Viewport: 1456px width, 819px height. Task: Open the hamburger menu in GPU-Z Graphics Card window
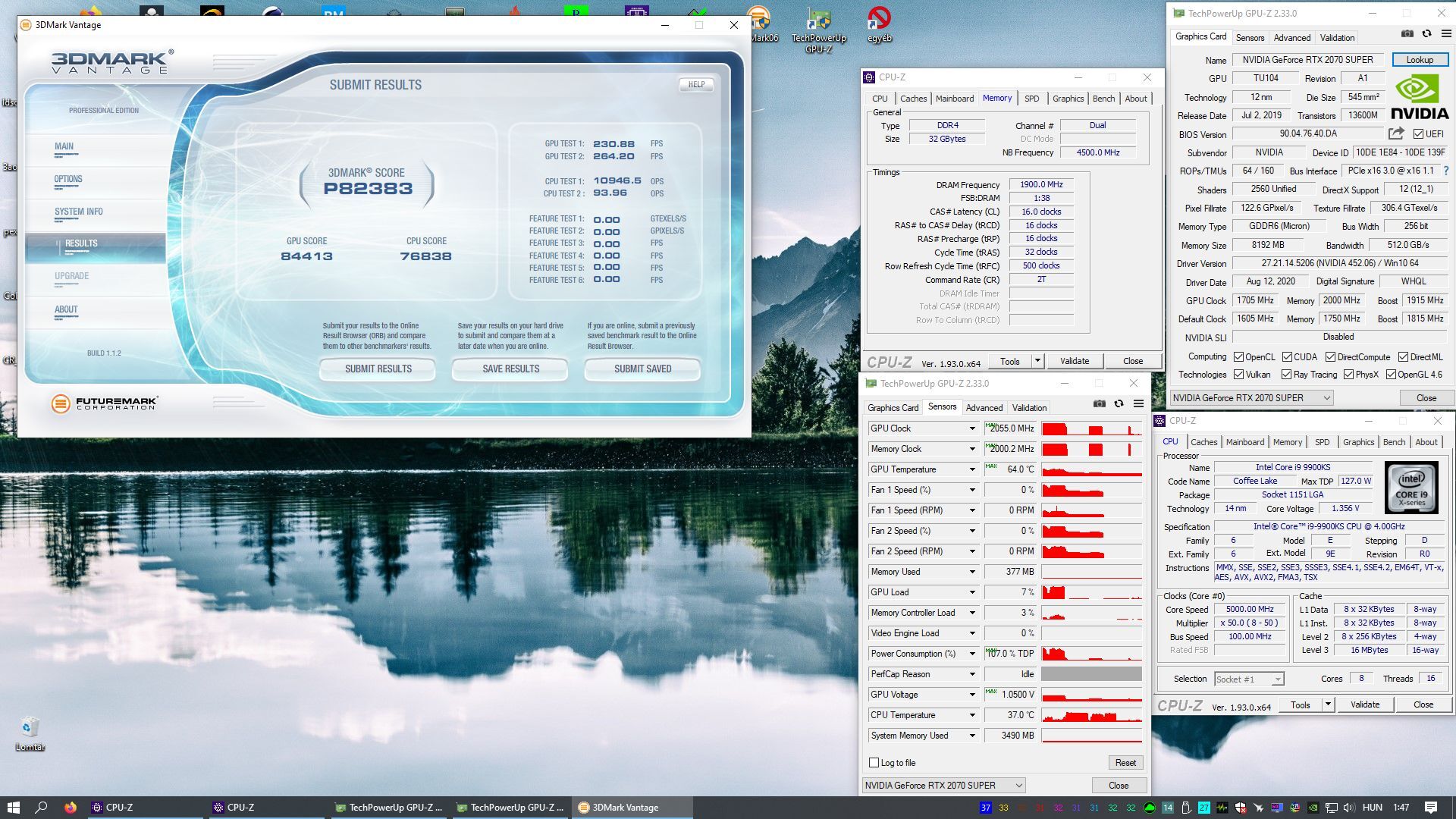1446,34
